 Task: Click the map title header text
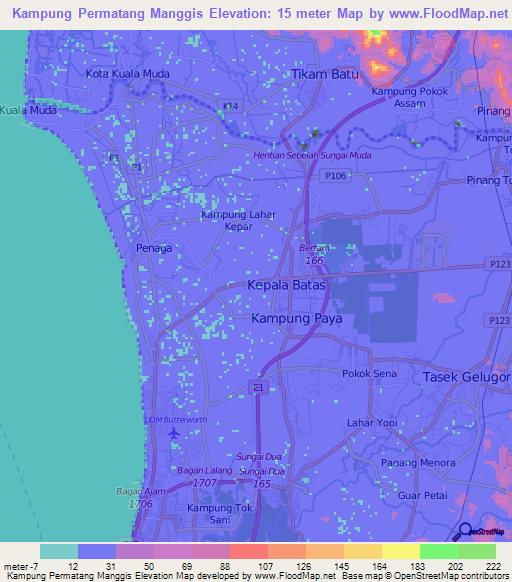pos(260,14)
